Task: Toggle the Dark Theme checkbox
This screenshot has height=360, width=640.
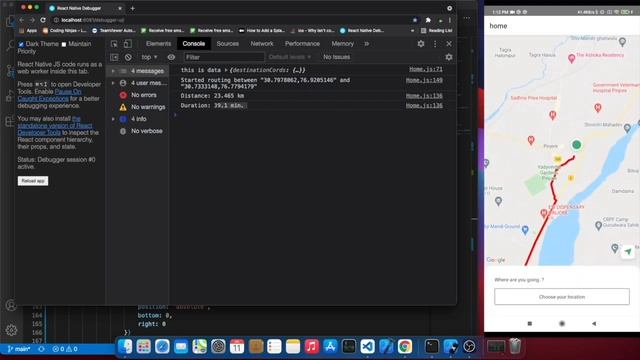Action: point(21,44)
